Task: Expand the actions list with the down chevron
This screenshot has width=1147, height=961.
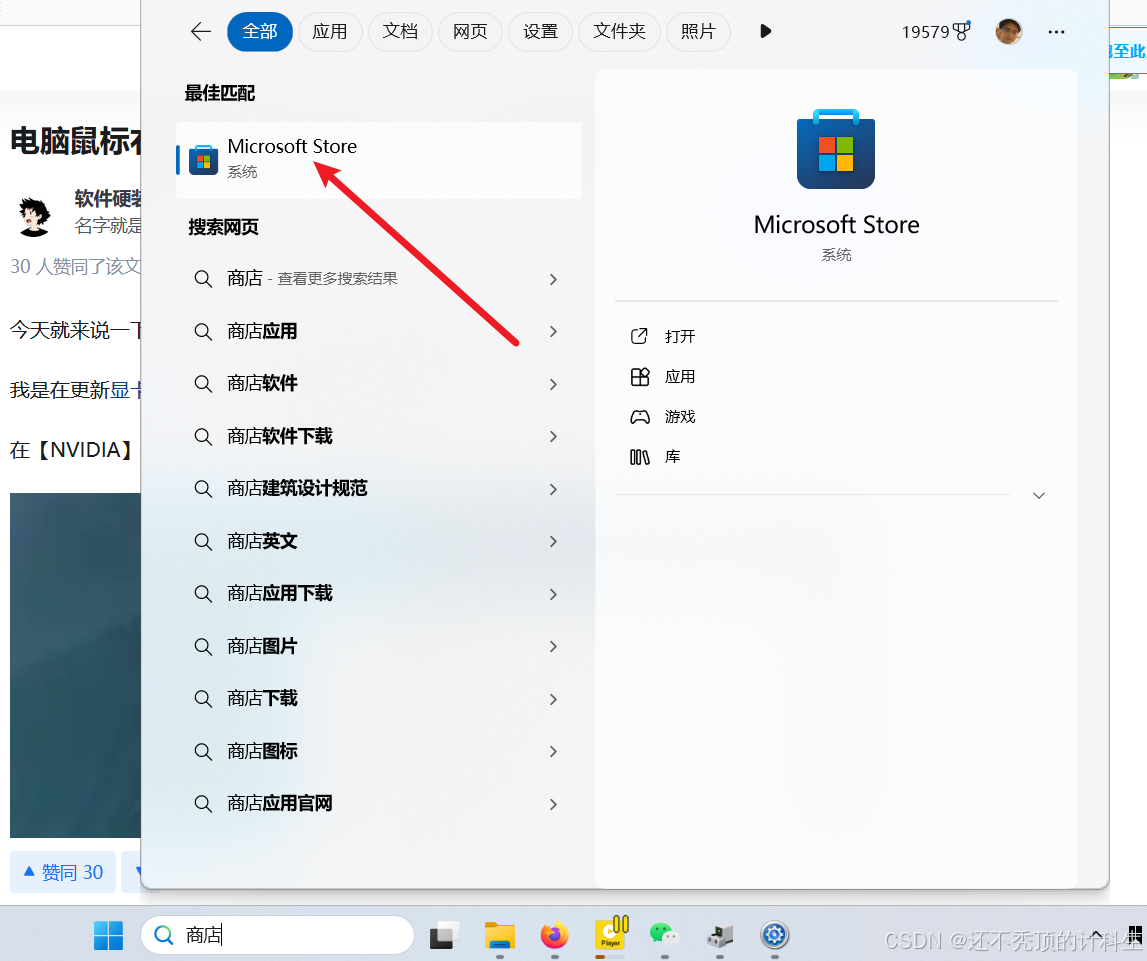Action: click(1039, 495)
